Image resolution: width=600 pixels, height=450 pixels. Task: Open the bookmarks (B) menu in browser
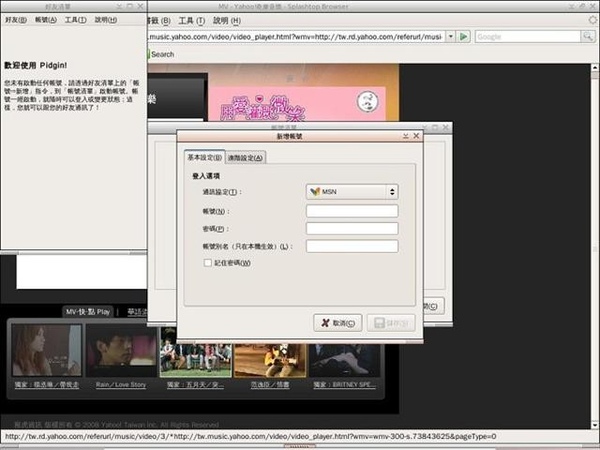159,21
